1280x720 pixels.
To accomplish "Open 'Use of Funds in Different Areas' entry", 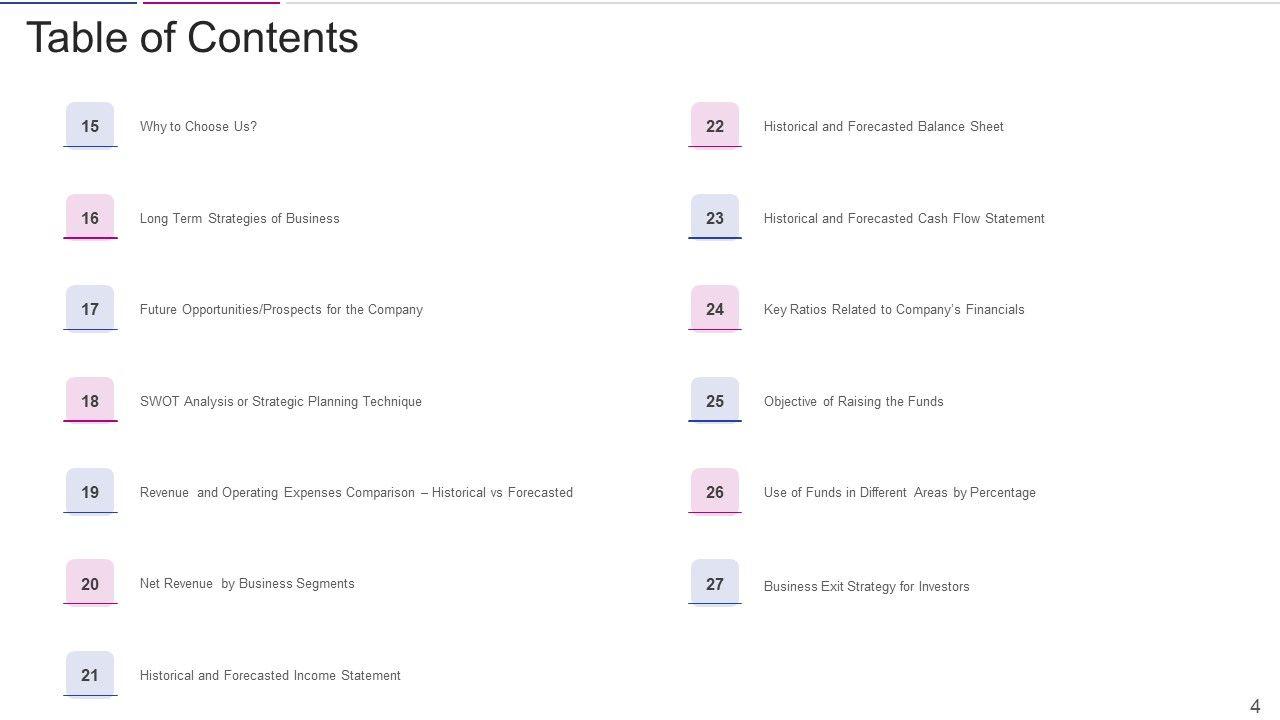I will click(x=899, y=493).
